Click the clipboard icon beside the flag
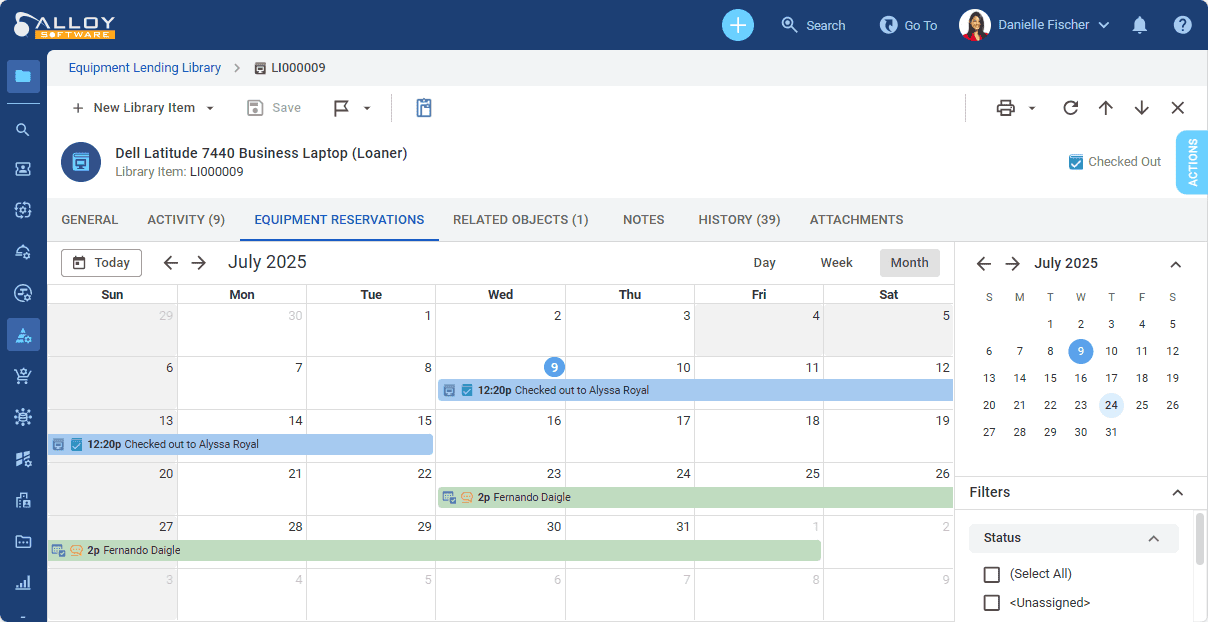 [424, 108]
